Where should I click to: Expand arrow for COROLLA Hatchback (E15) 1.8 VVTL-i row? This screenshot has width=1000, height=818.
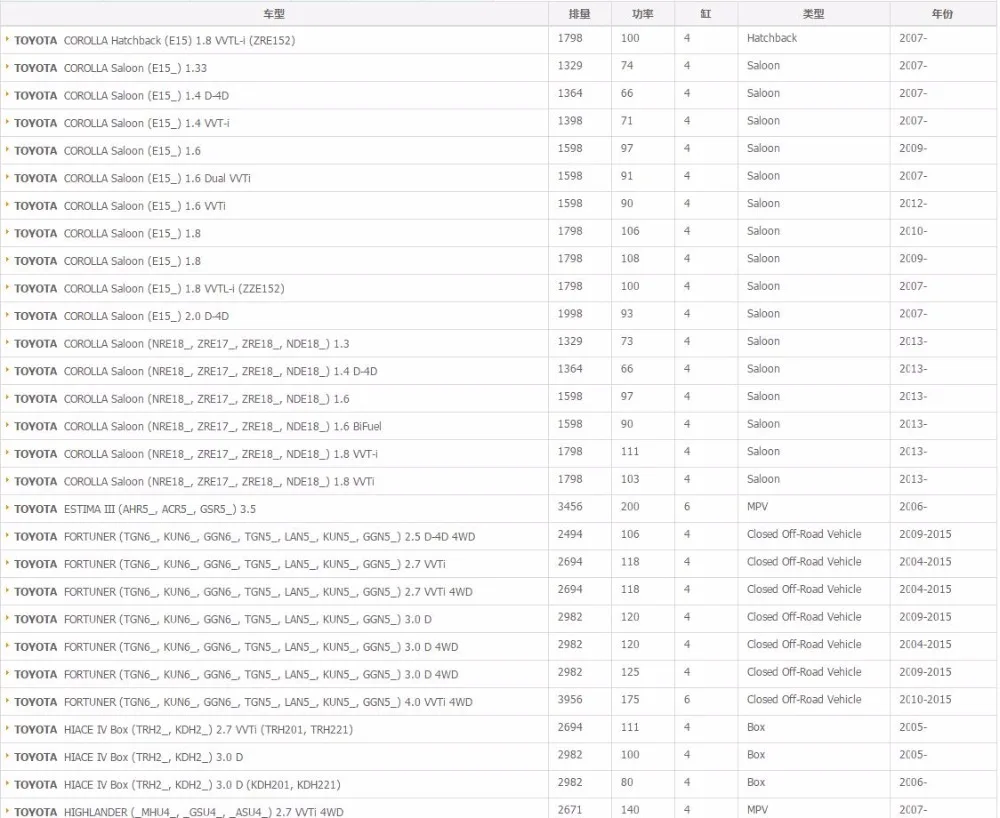(x=7, y=40)
